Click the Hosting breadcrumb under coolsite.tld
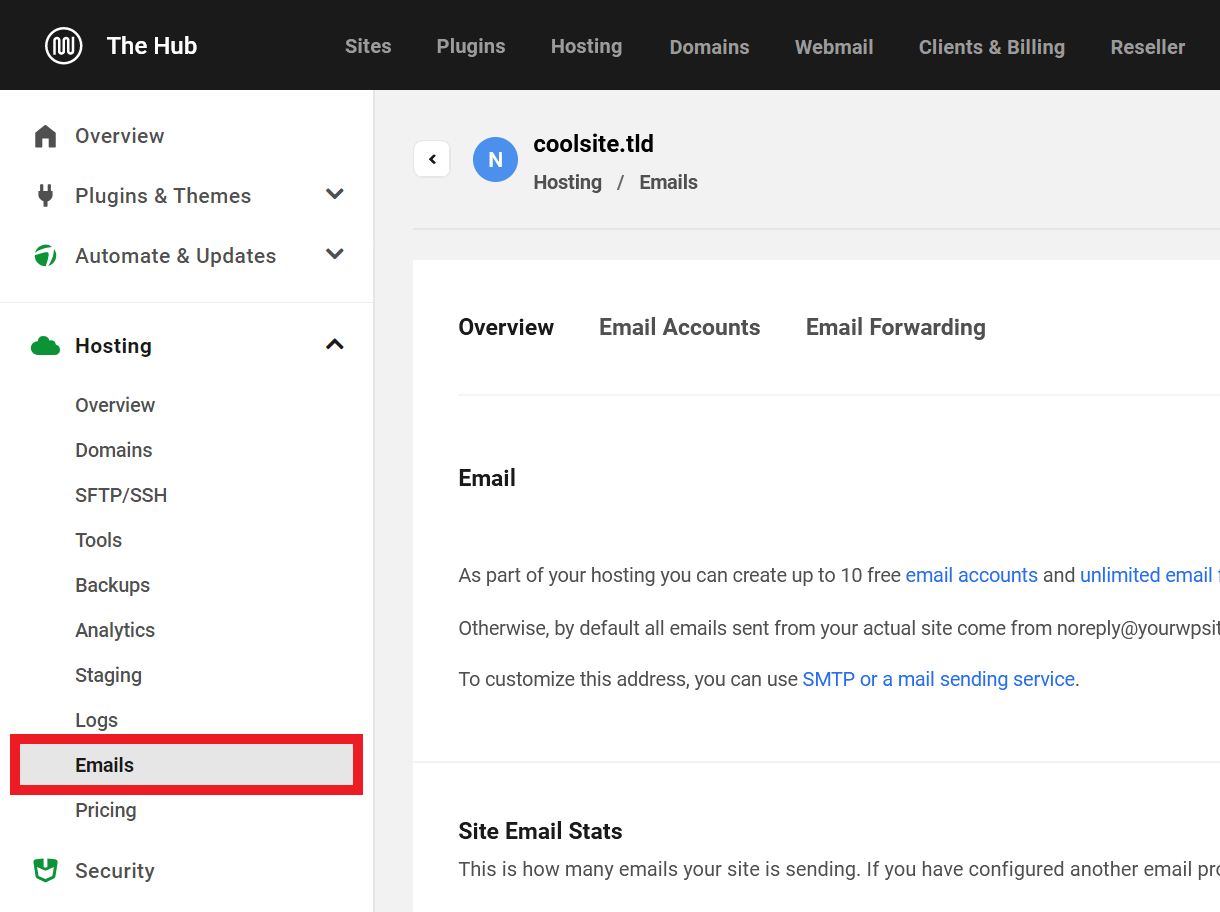The image size is (1220, 912). pos(567,182)
